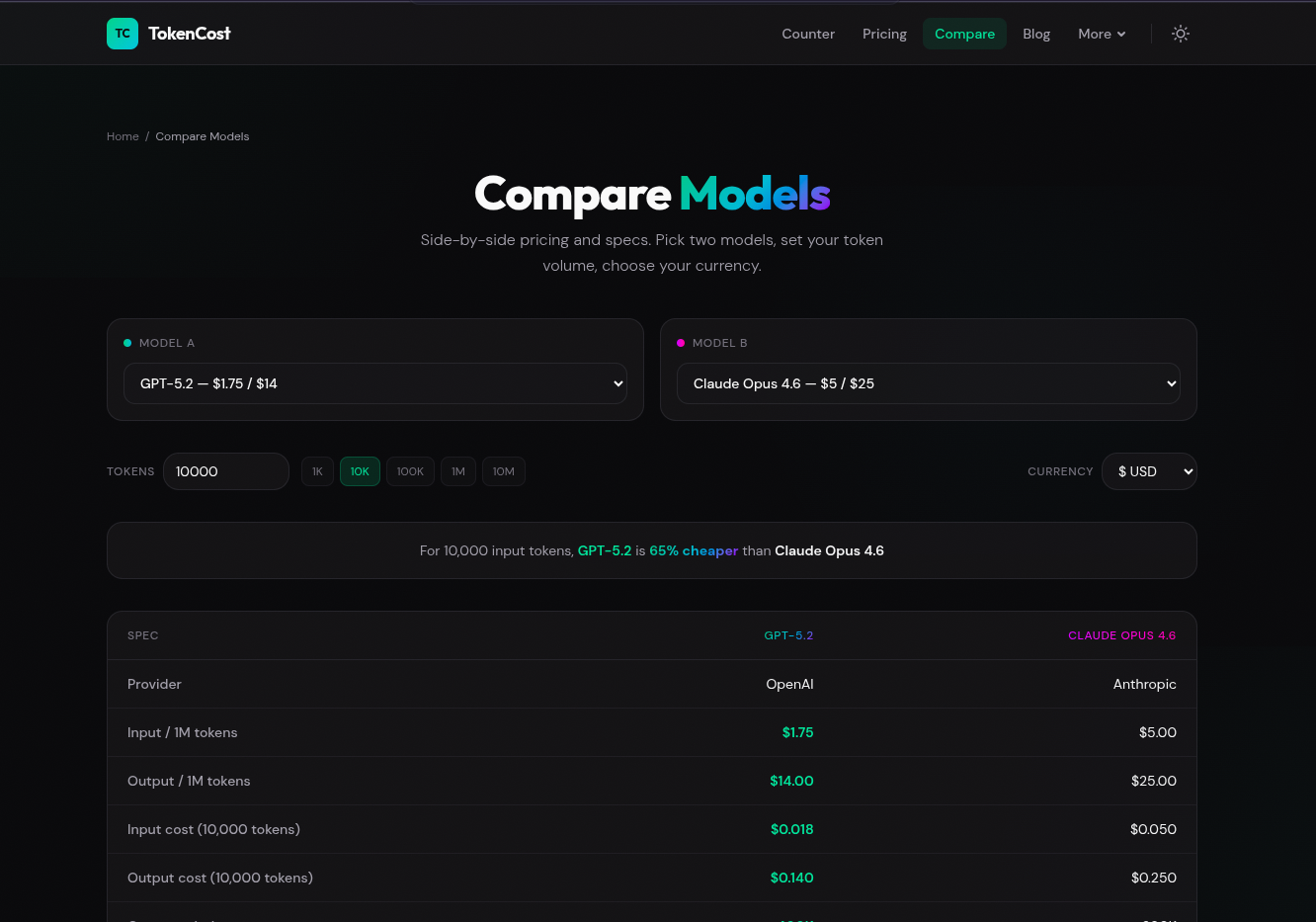This screenshot has width=1316, height=922.
Task: Click the Anthropic provider cell
Action: click(1144, 684)
